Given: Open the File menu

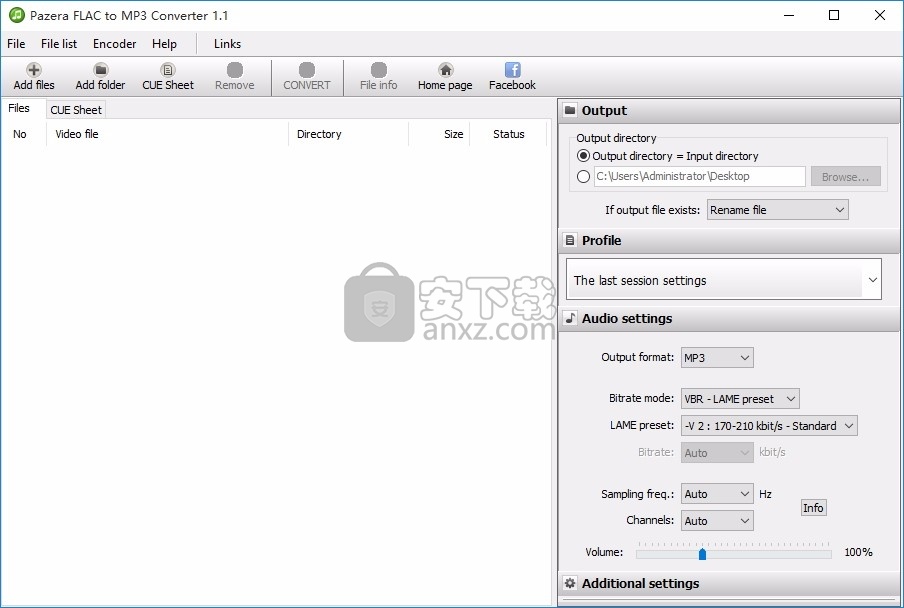Looking at the screenshot, I should pos(16,44).
